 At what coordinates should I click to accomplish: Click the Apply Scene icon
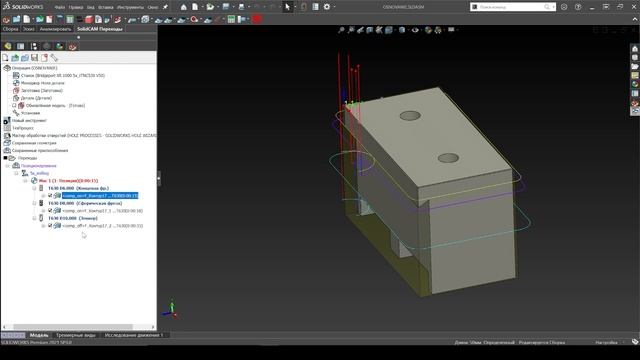(438, 30)
